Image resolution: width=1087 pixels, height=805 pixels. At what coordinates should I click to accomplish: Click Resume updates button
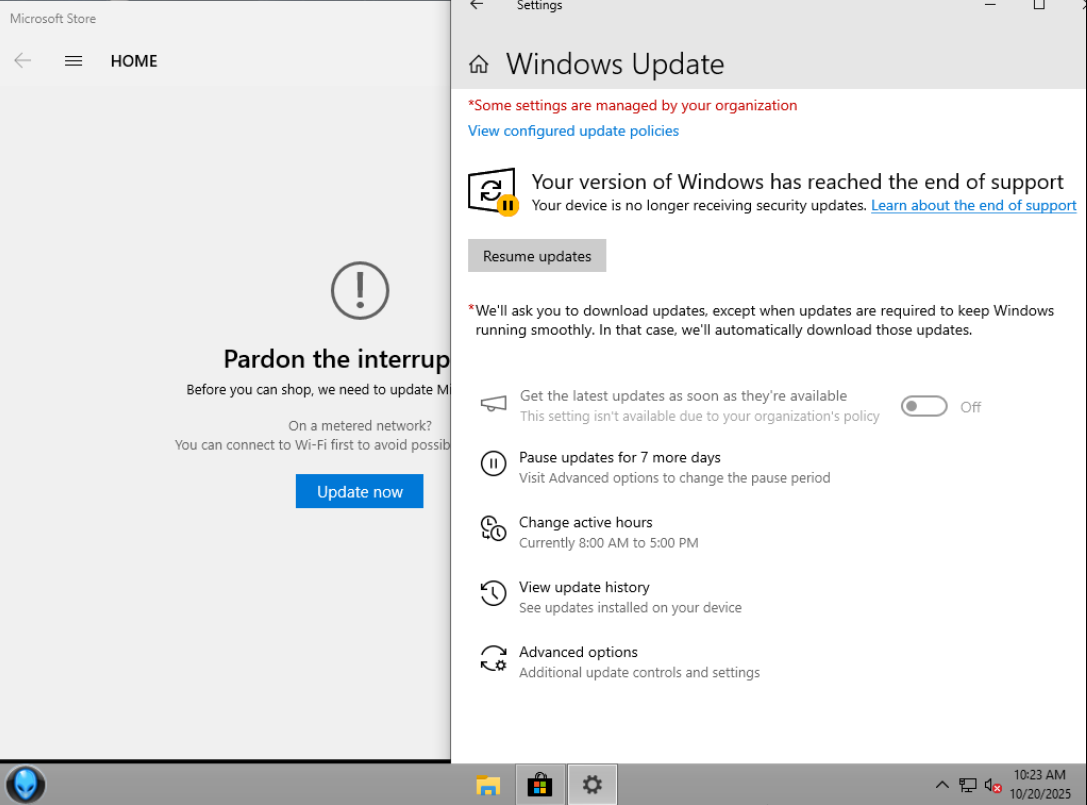tap(537, 256)
